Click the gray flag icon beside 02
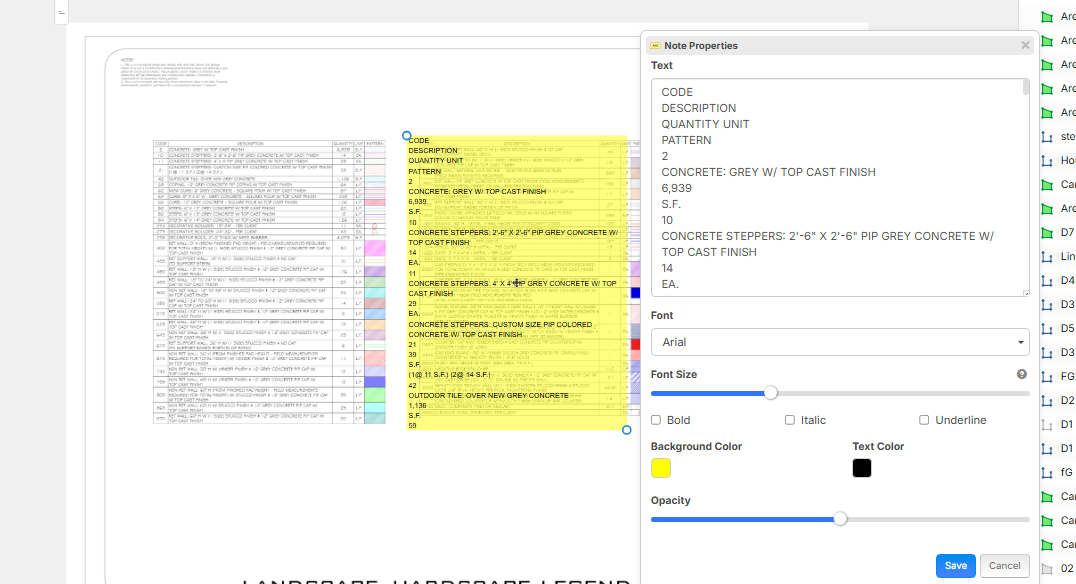1076x584 pixels. tap(1047, 569)
